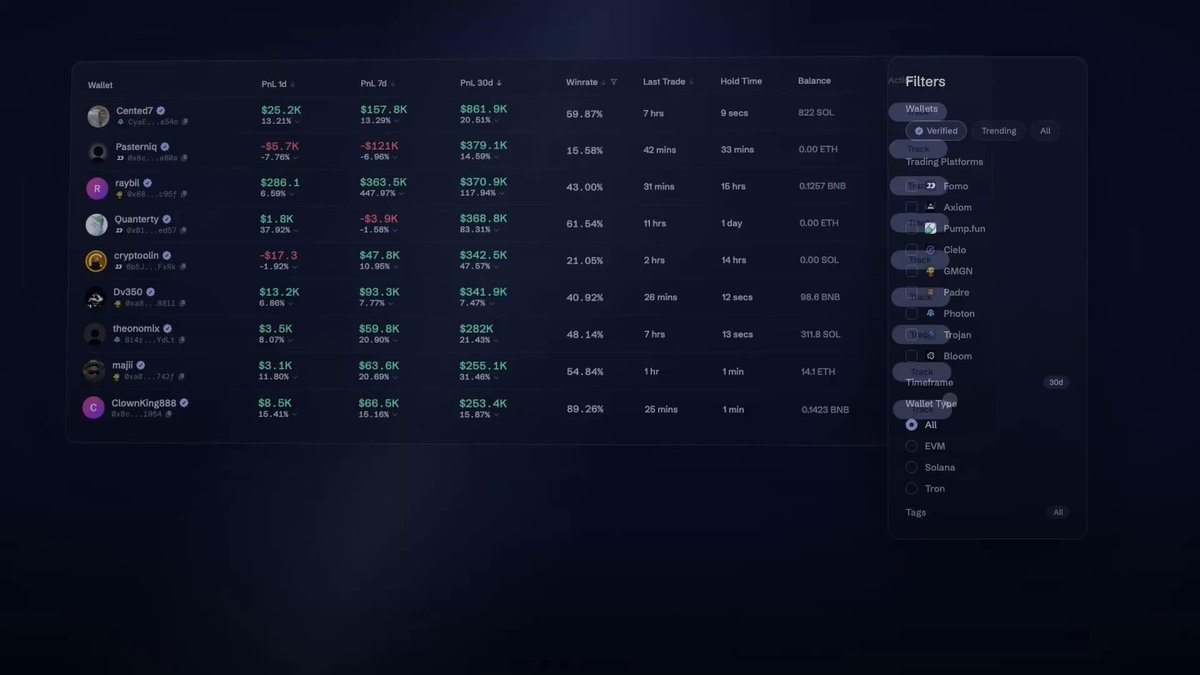
Task: Sort by the Last Trade column
Action: click(x=669, y=82)
